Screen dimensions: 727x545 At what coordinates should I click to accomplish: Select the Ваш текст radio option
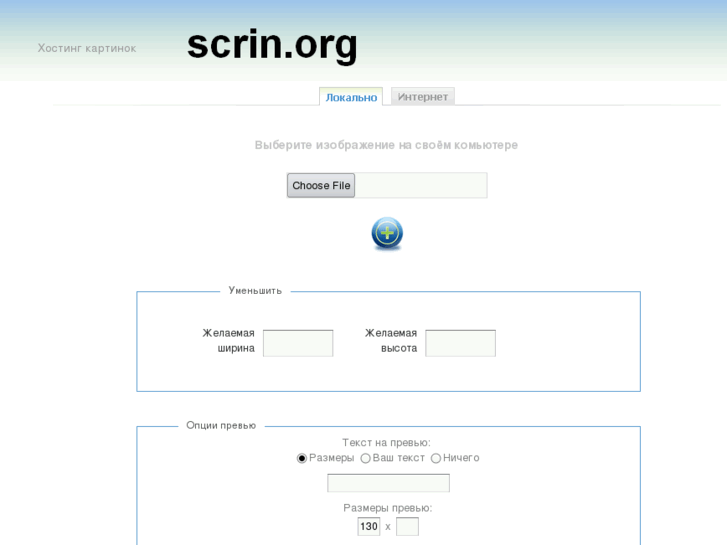click(365, 458)
